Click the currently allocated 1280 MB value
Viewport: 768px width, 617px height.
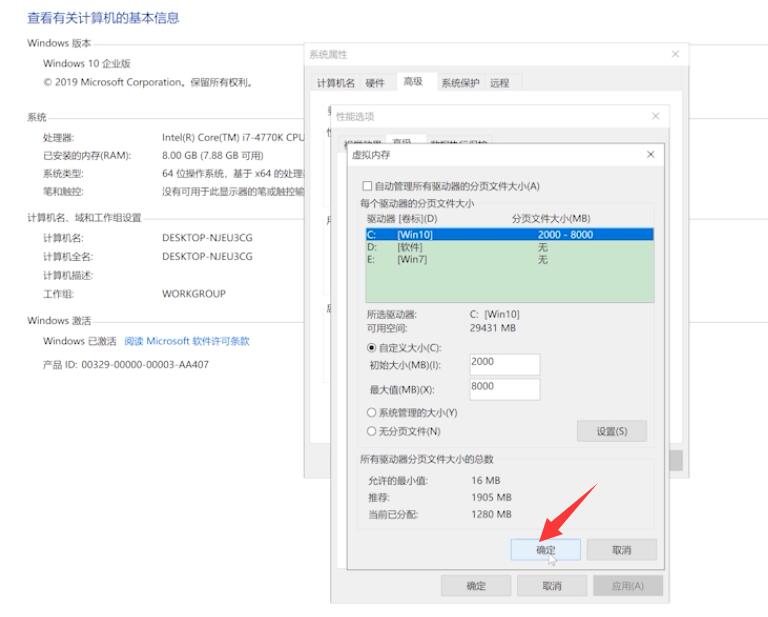coord(491,514)
